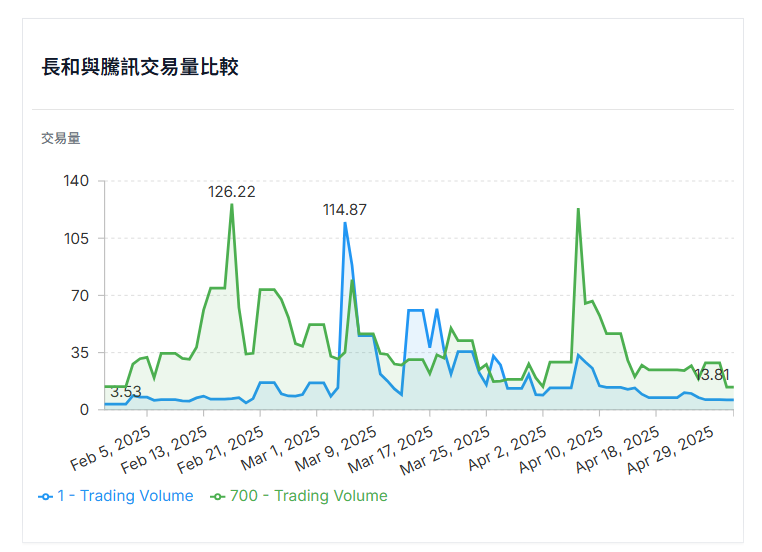The image size is (762, 552).
Task: Click the 70 y-axis tick label
Action: coord(80,295)
